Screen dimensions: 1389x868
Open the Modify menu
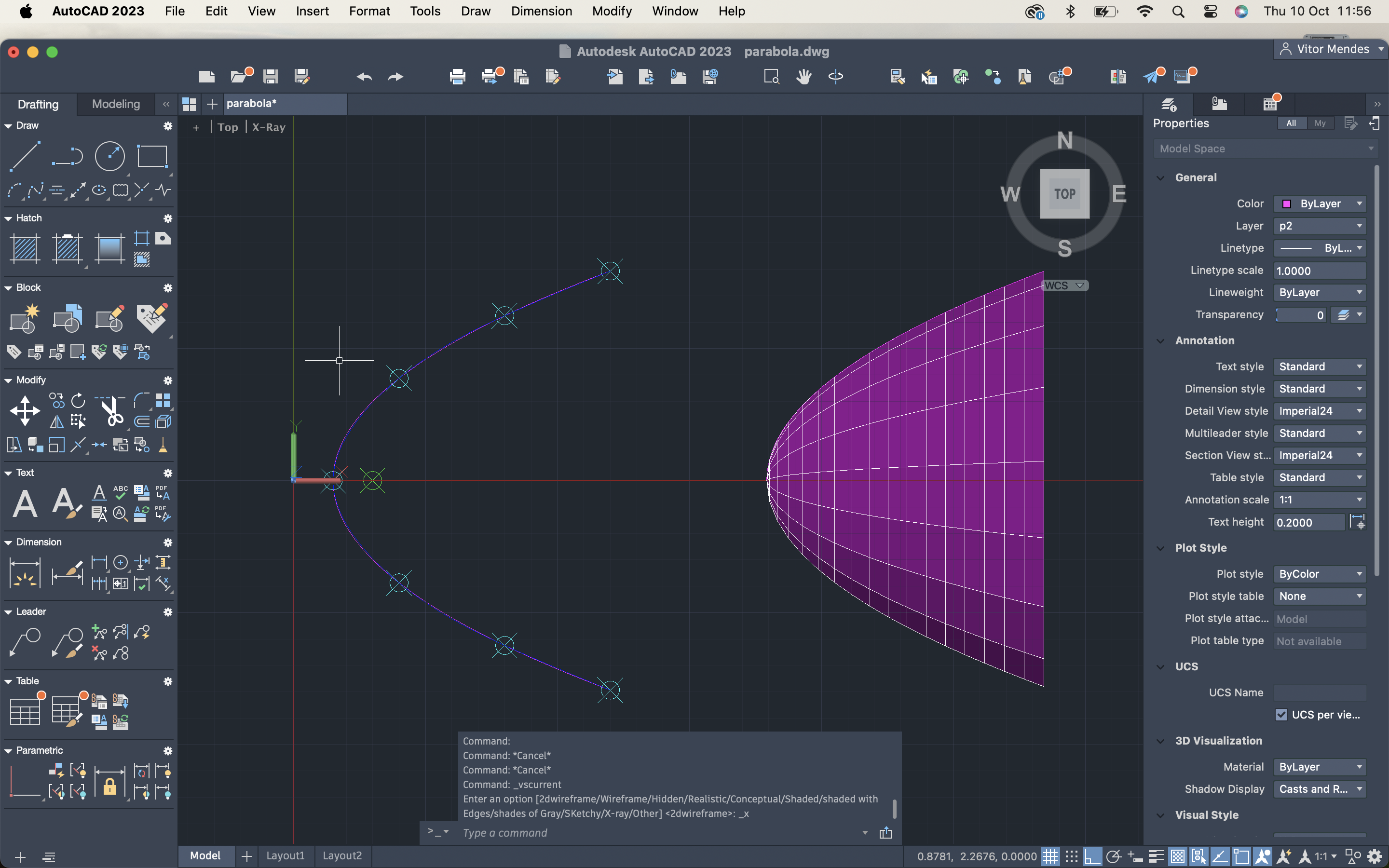[x=611, y=11]
